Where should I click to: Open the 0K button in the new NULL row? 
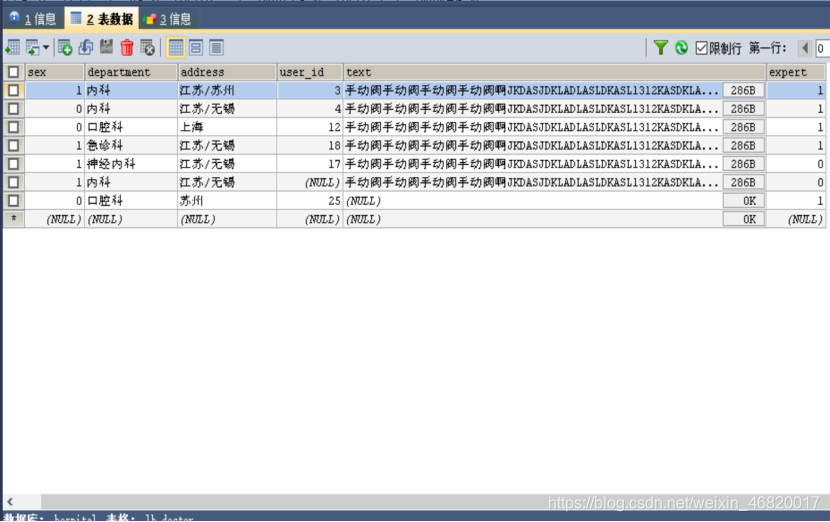point(743,219)
